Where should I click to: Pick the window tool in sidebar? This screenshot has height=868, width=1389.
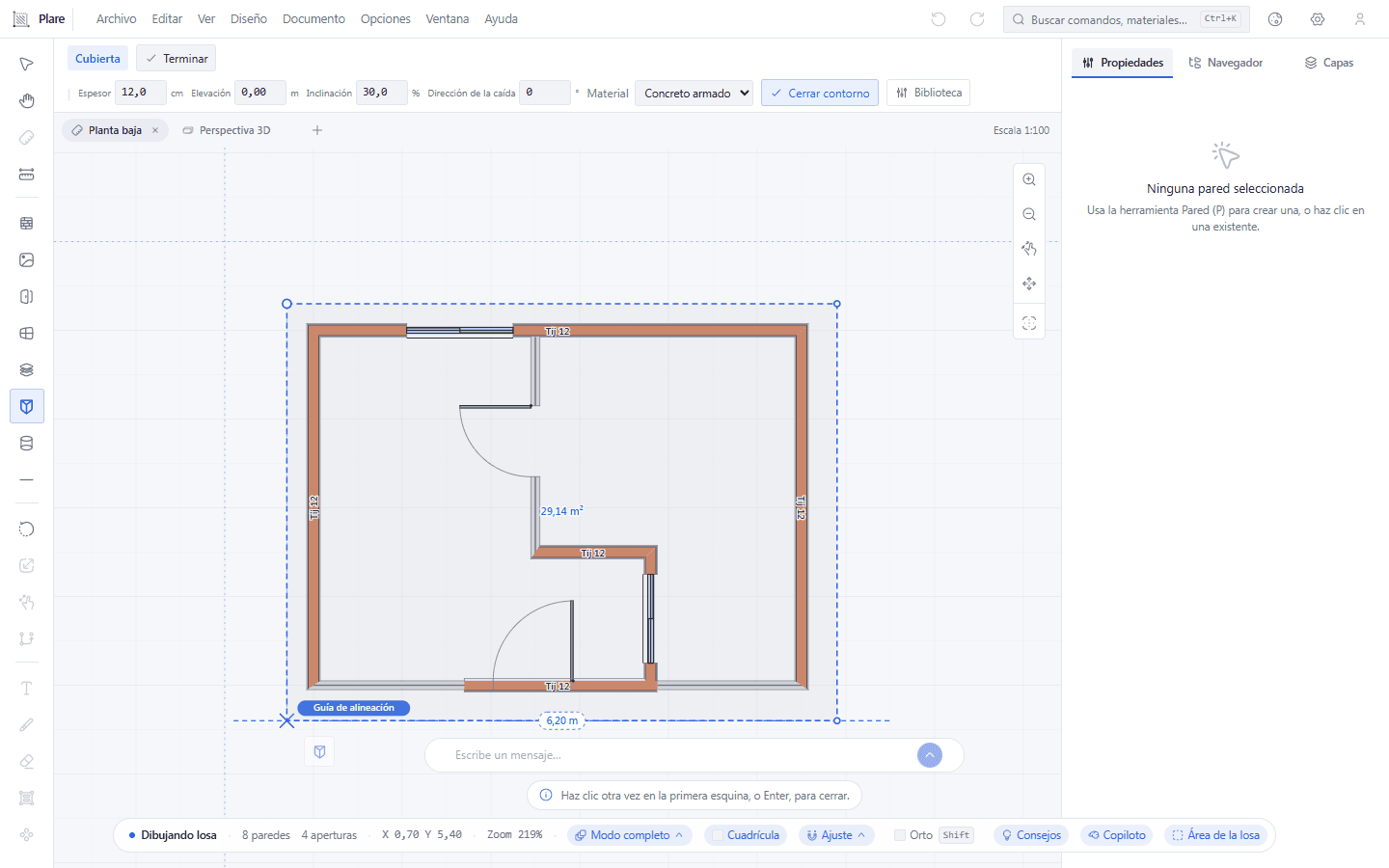[x=27, y=334]
